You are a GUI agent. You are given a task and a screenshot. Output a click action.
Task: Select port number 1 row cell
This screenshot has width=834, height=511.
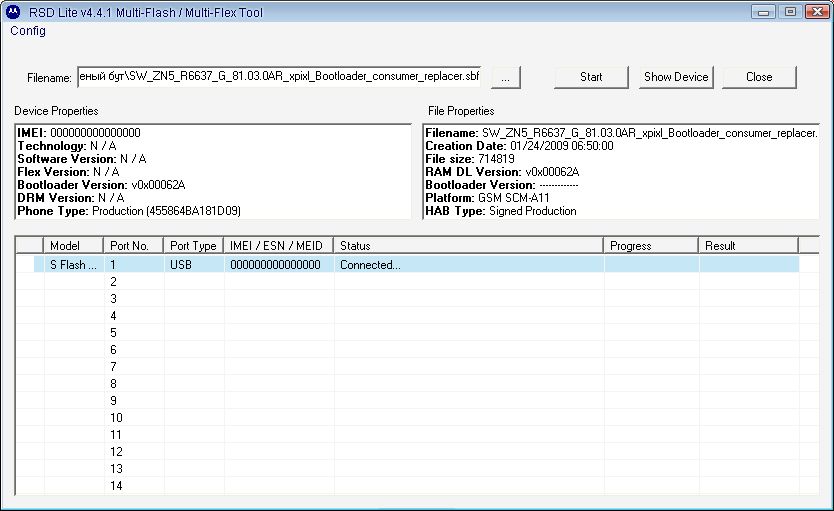[134, 265]
